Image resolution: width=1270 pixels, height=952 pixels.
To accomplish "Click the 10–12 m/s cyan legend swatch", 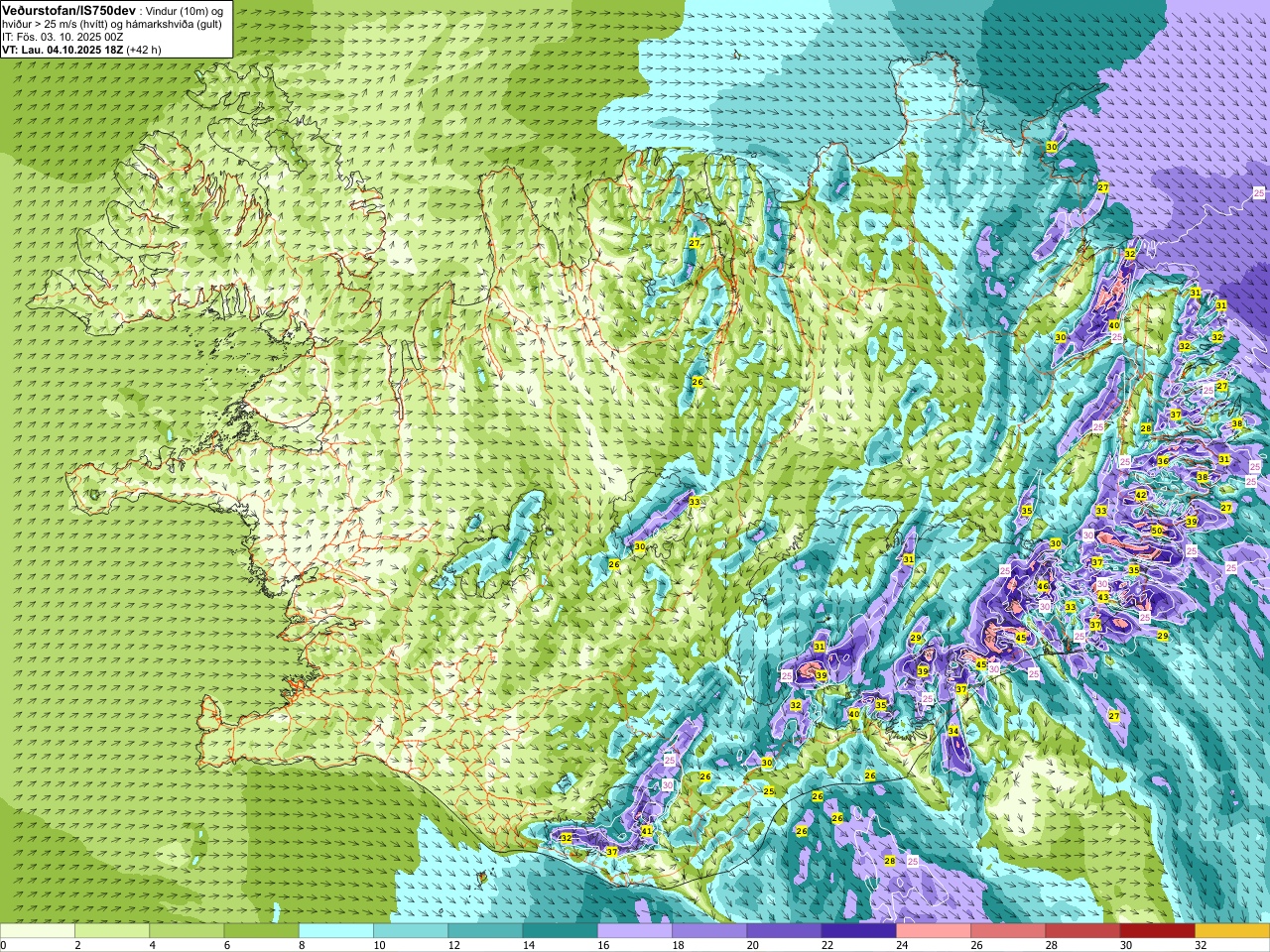I will point(411,931).
